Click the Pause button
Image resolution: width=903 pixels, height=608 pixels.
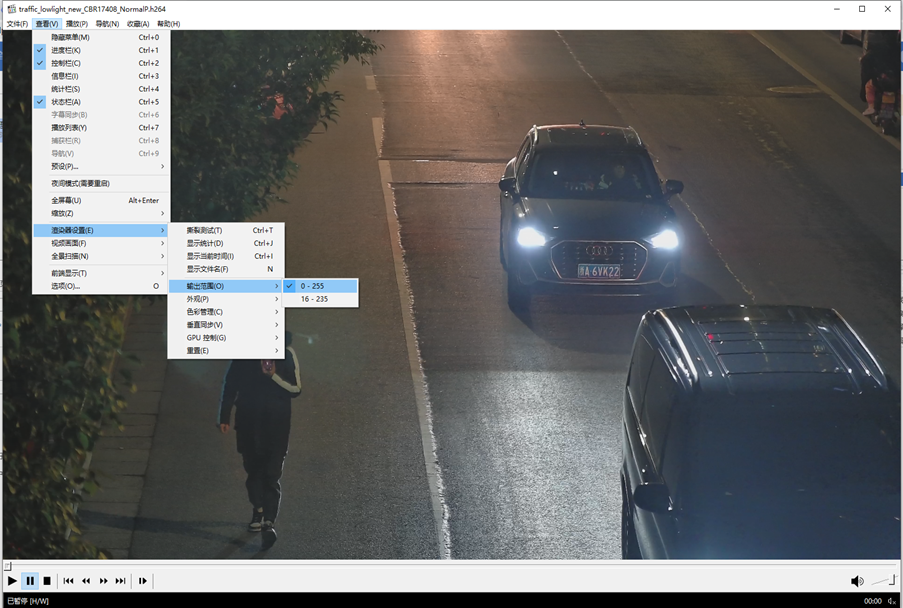30,581
